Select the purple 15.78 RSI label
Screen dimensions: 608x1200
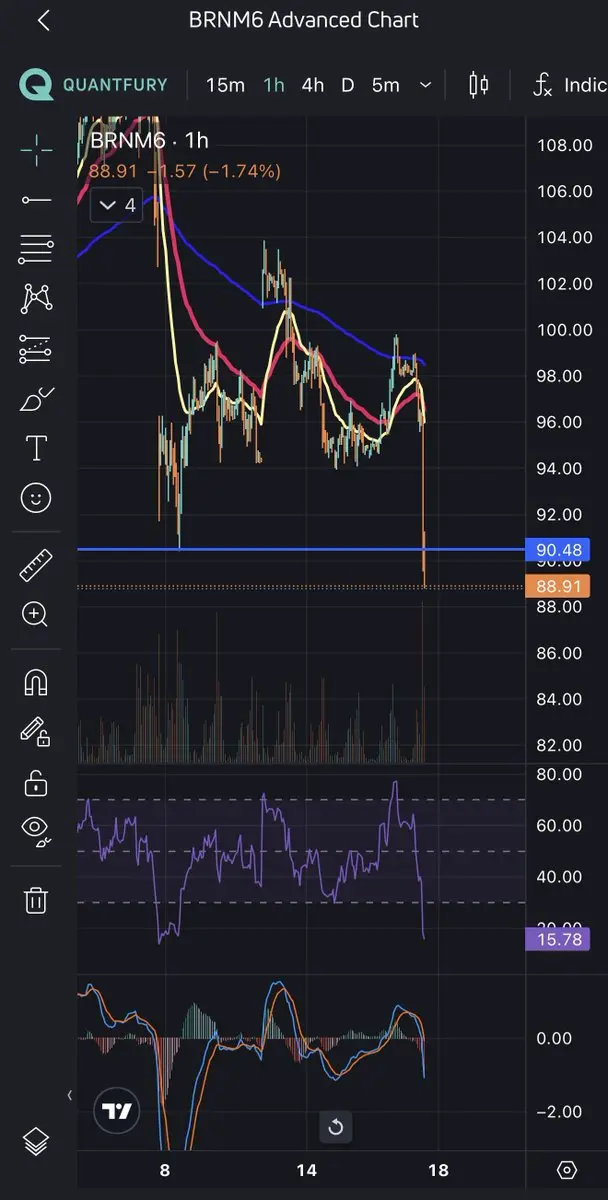[558, 939]
